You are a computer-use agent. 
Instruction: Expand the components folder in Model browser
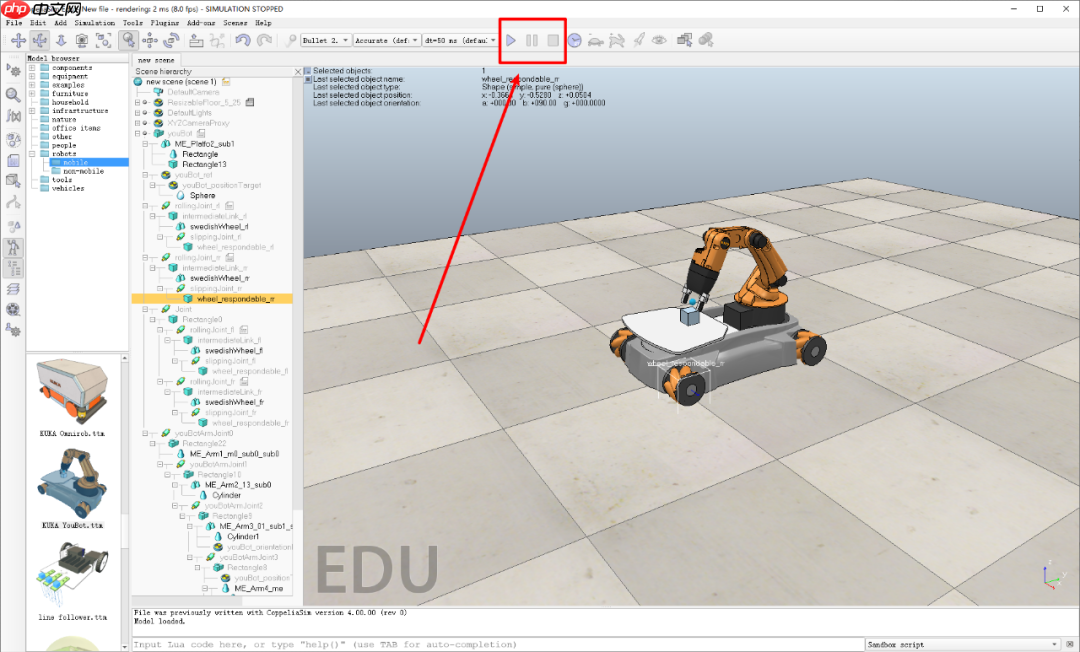point(32,68)
